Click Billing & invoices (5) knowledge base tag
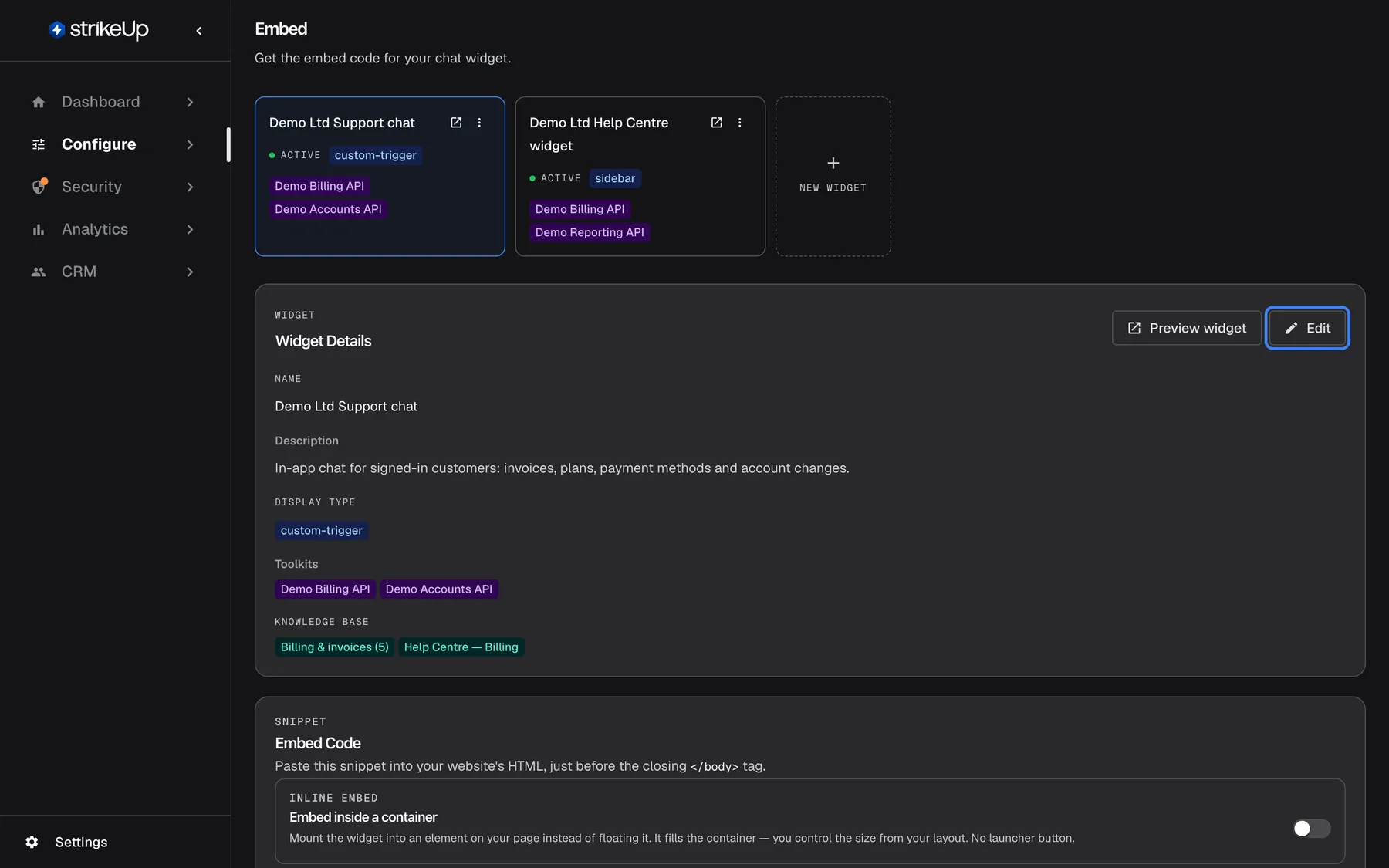The image size is (1389, 868). tap(334, 647)
